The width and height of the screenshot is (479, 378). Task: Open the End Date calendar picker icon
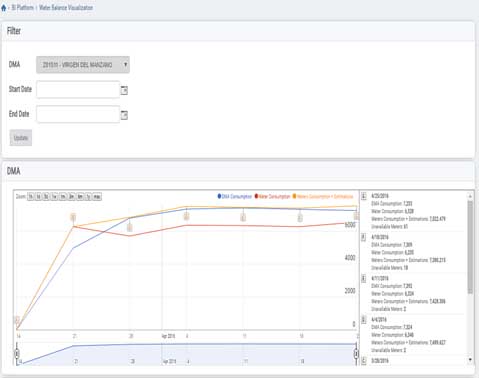pos(124,115)
